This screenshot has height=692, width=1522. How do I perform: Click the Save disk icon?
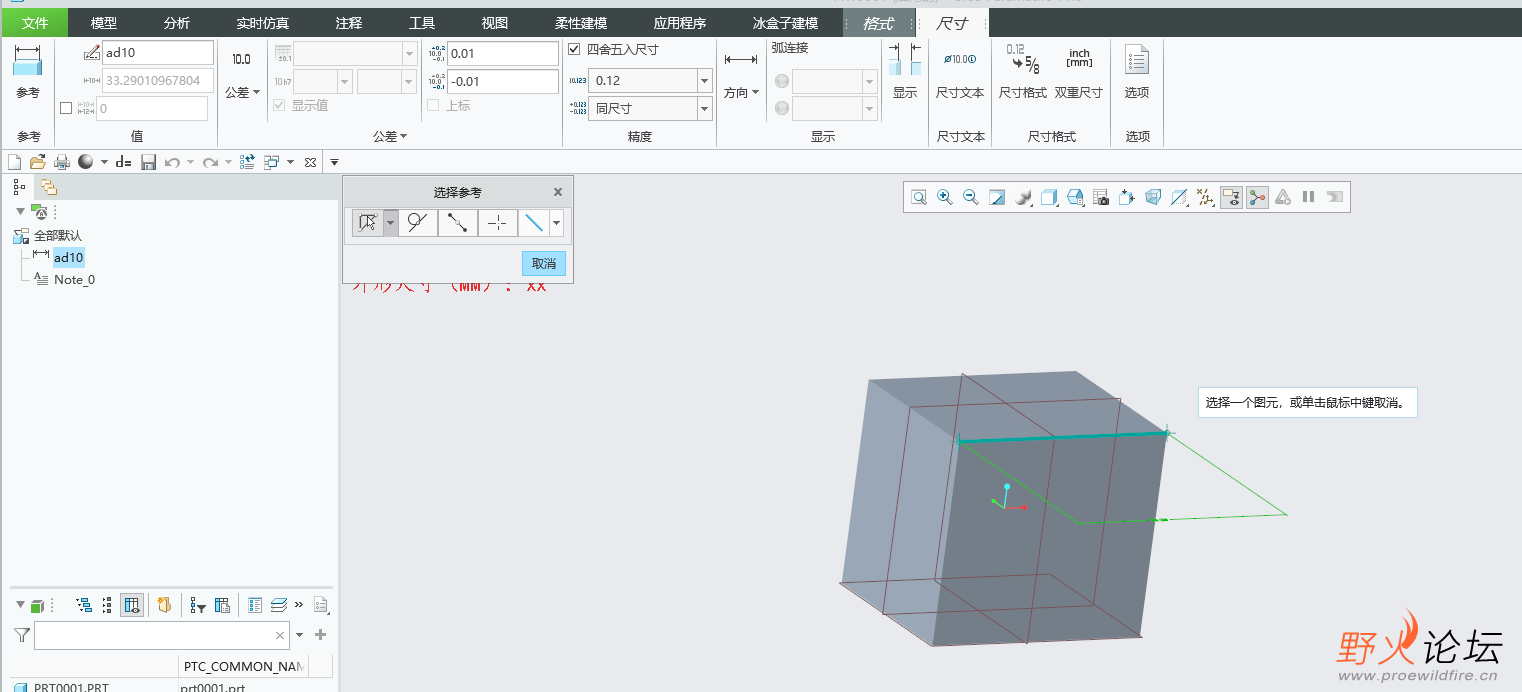(148, 162)
